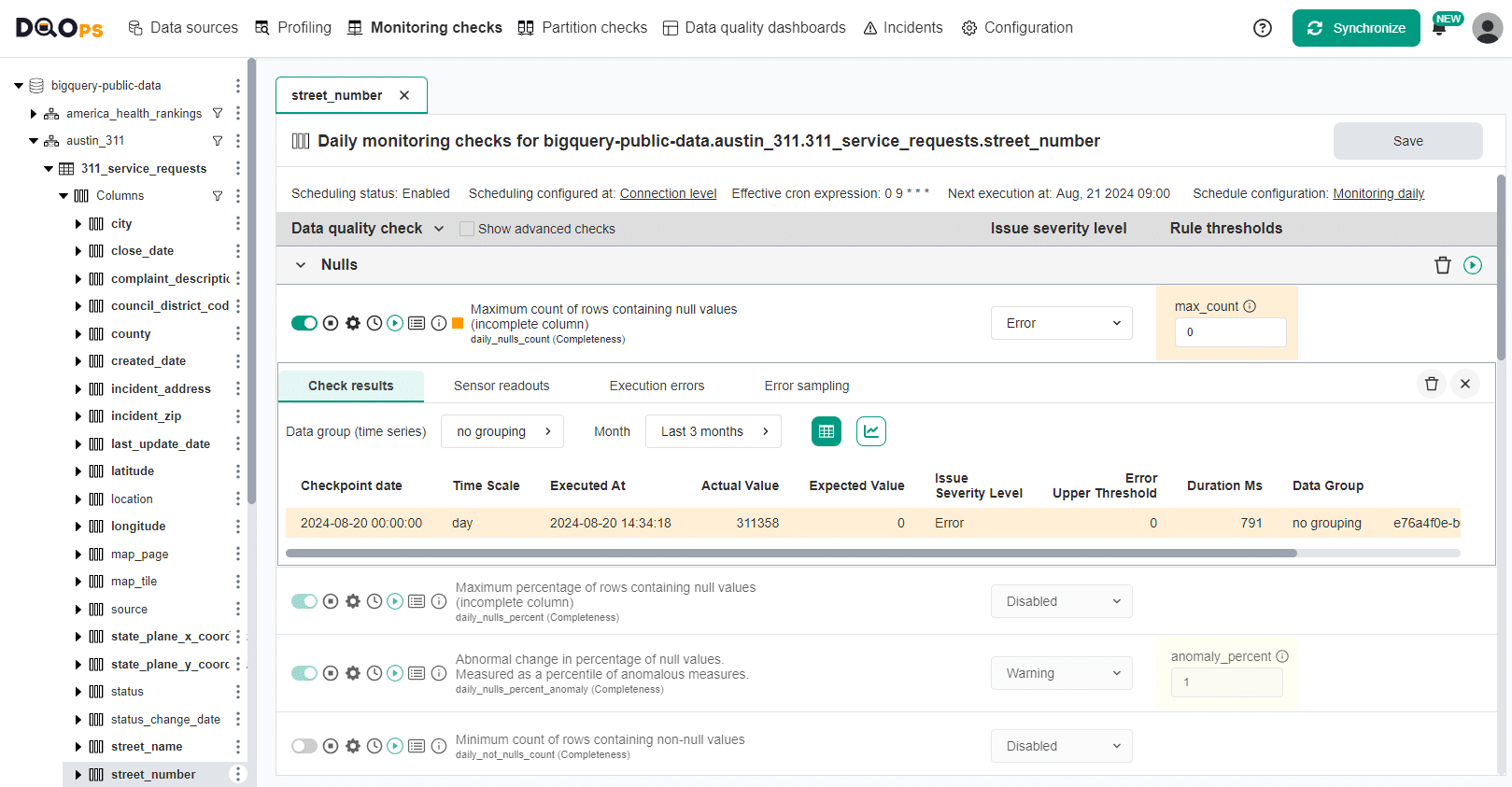Click the max_count input field

[x=1231, y=332]
